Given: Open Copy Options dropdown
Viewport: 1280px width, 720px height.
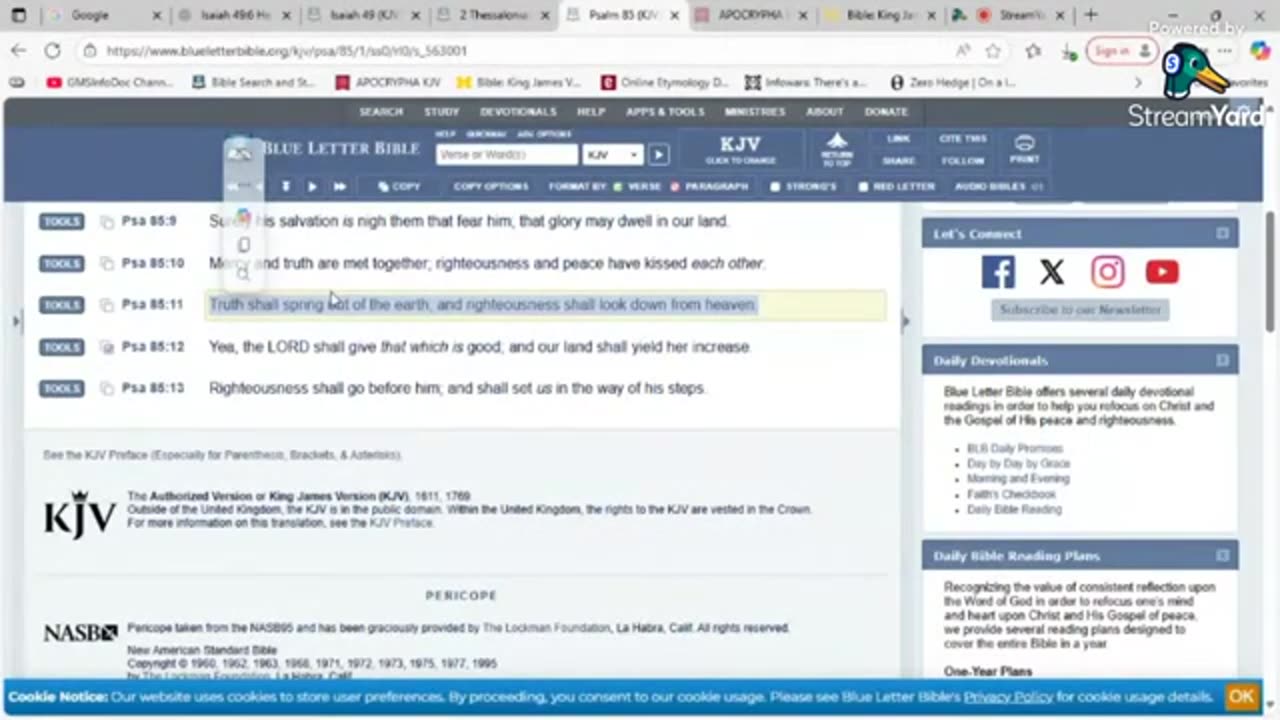Looking at the screenshot, I should [491, 187].
